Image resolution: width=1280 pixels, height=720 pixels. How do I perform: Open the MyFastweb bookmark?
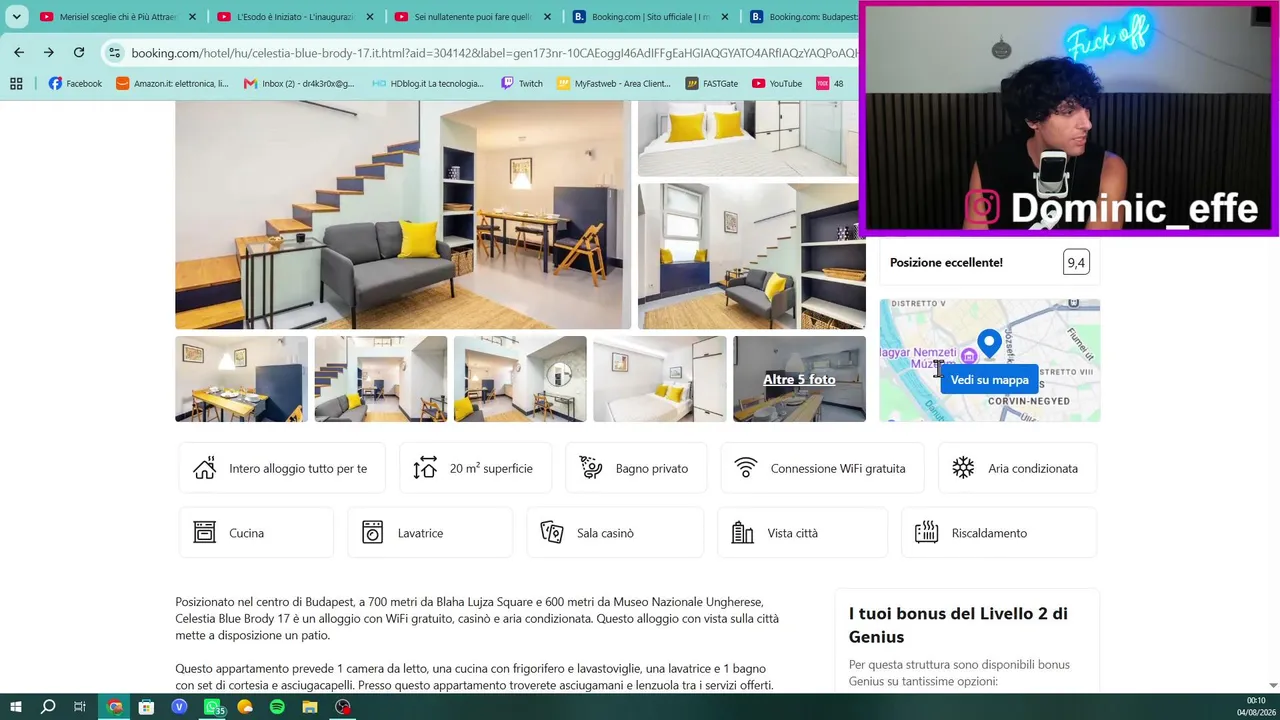(614, 84)
